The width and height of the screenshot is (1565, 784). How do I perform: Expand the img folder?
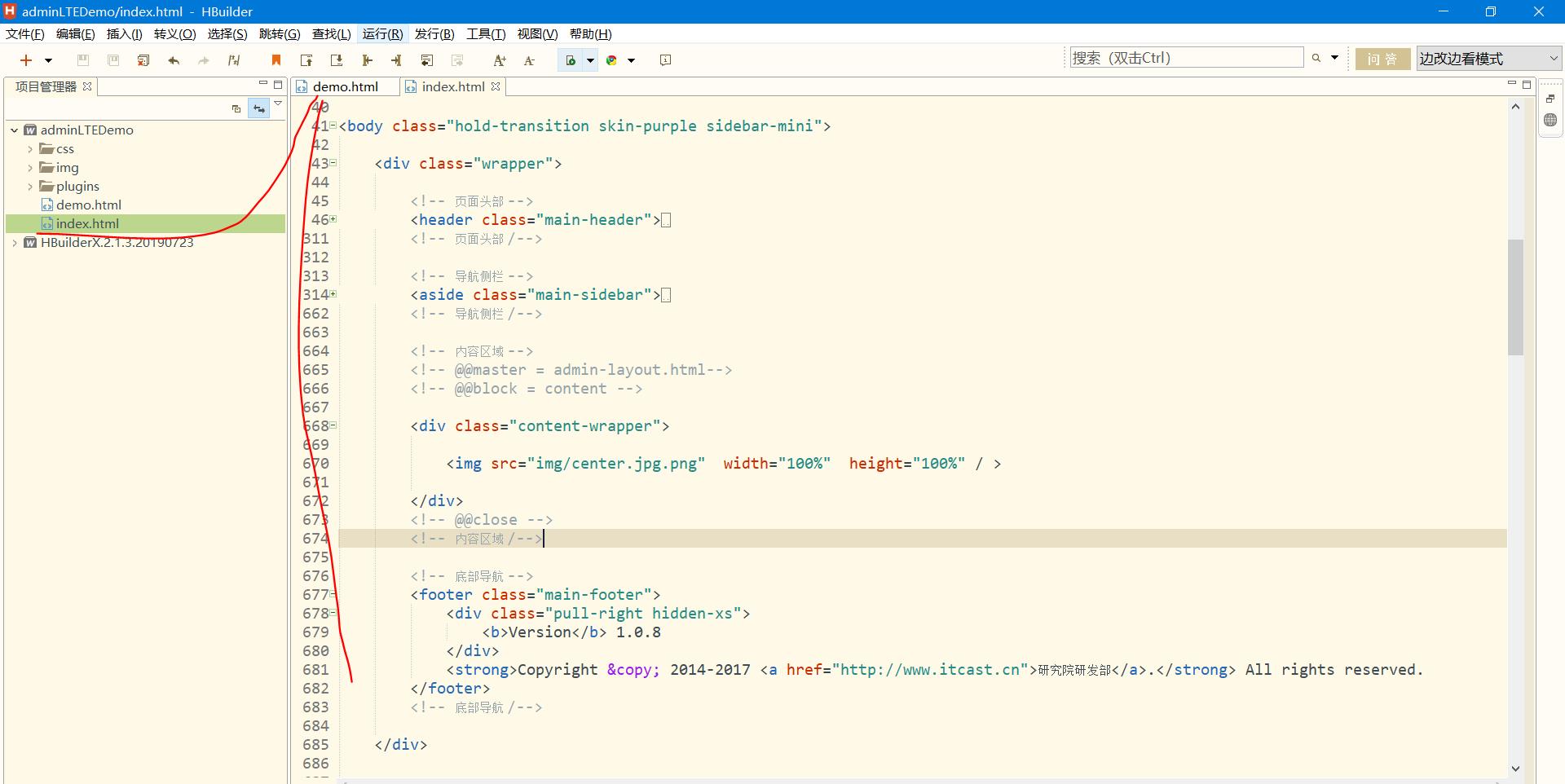pos(30,168)
